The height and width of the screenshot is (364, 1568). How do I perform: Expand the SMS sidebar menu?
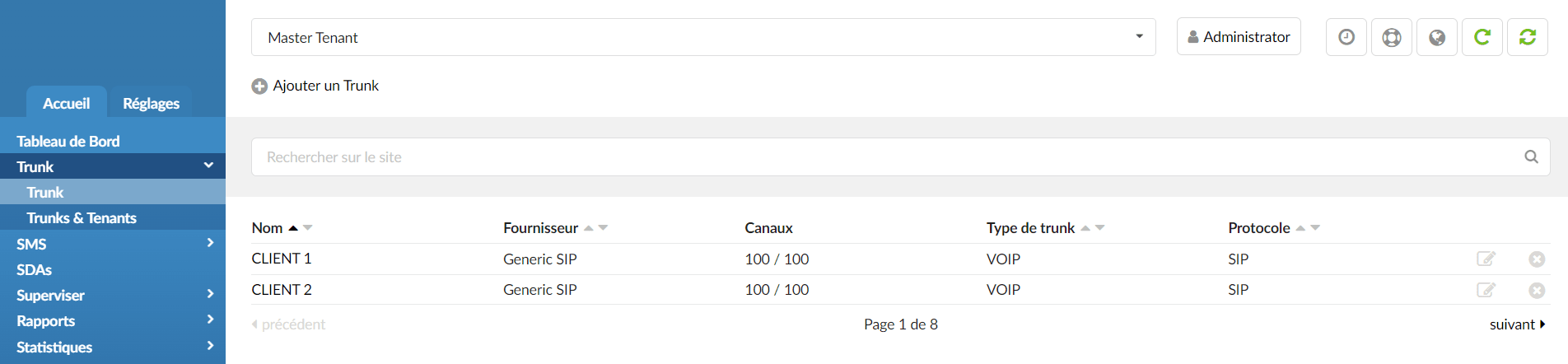[113, 244]
